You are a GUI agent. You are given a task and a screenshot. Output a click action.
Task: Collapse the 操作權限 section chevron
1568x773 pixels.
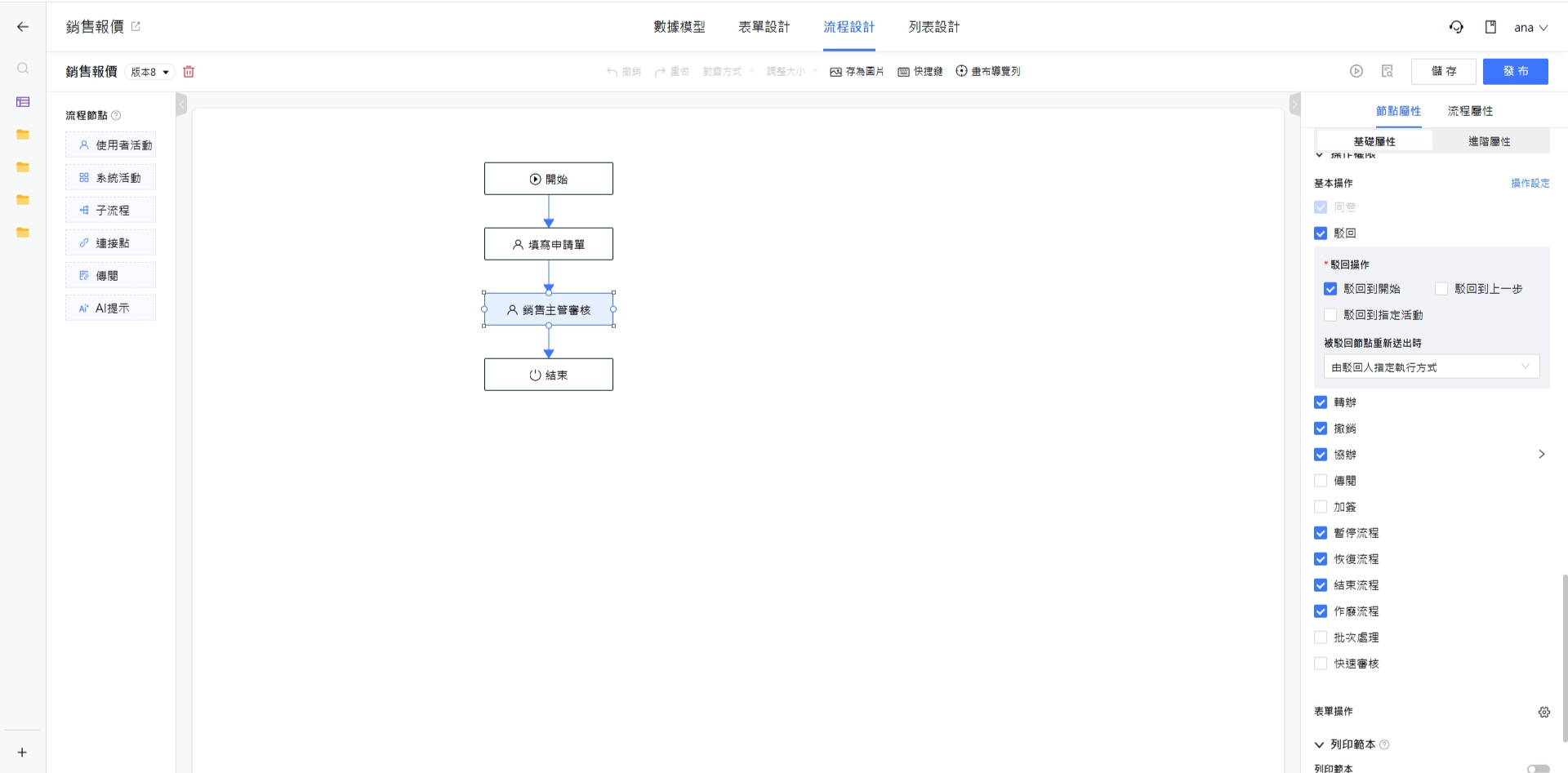click(x=1319, y=155)
